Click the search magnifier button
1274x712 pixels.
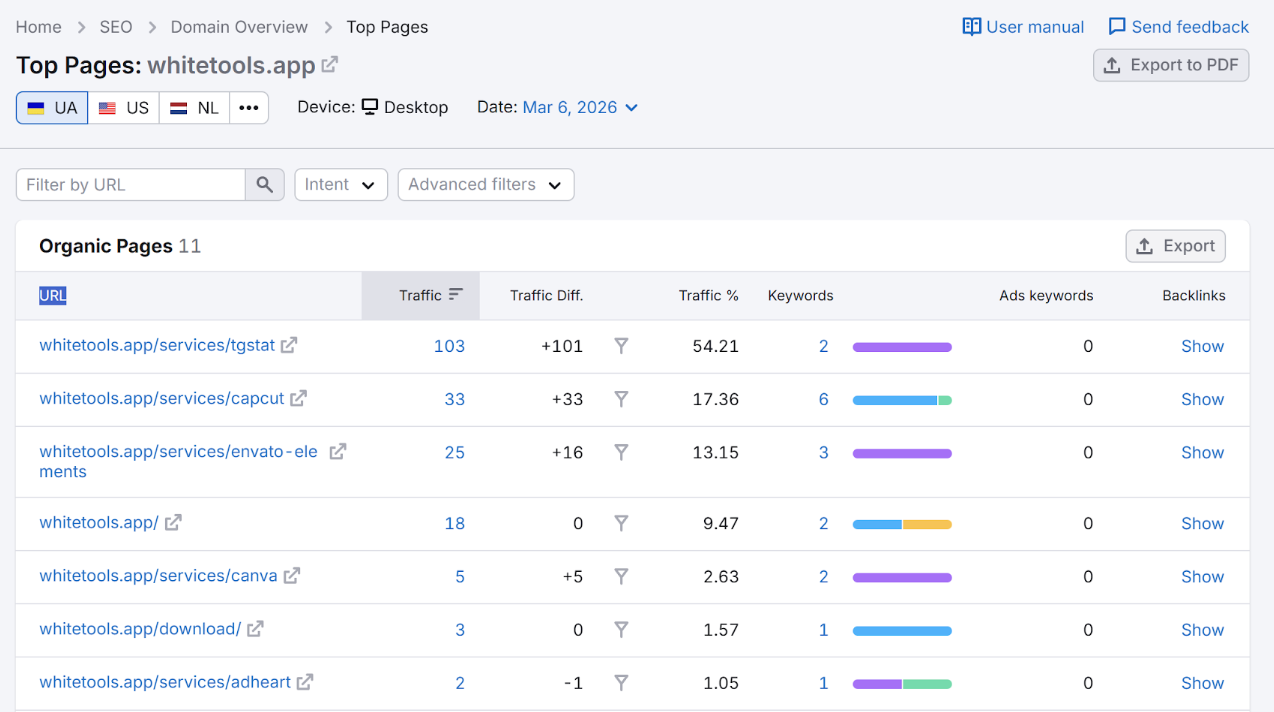[x=265, y=185]
